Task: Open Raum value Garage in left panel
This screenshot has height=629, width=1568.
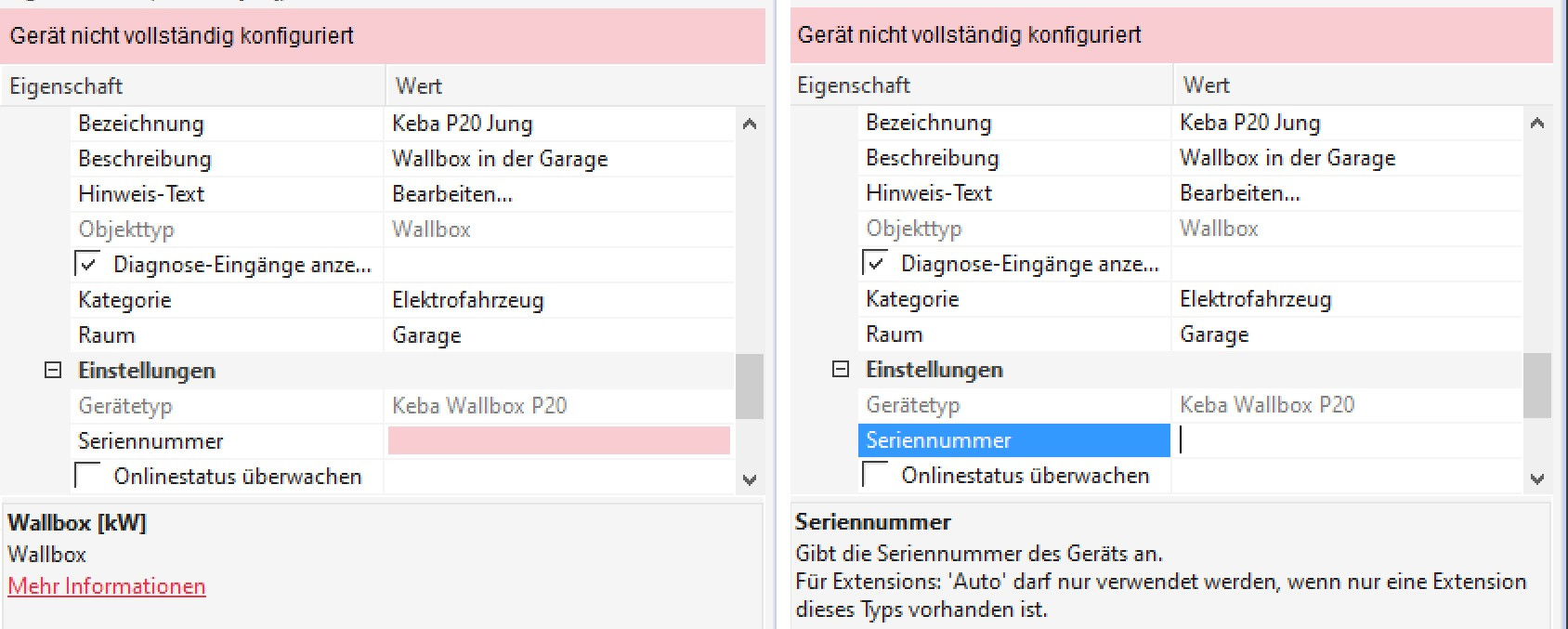Action: [426, 334]
